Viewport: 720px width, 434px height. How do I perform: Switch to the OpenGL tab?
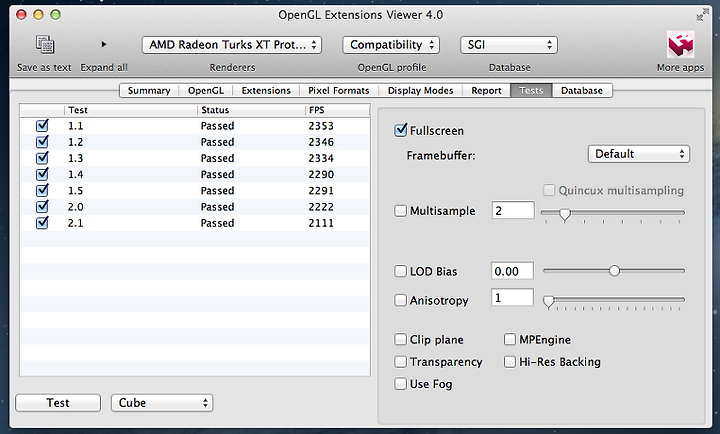tap(206, 90)
